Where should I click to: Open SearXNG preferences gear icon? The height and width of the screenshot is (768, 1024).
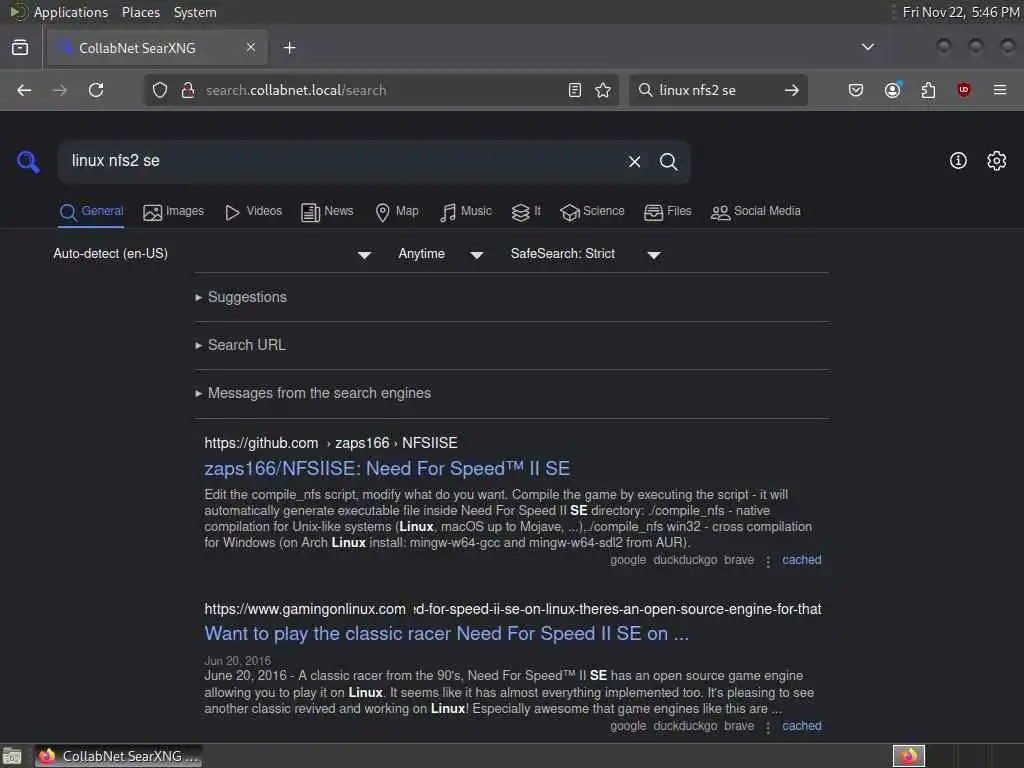(996, 161)
